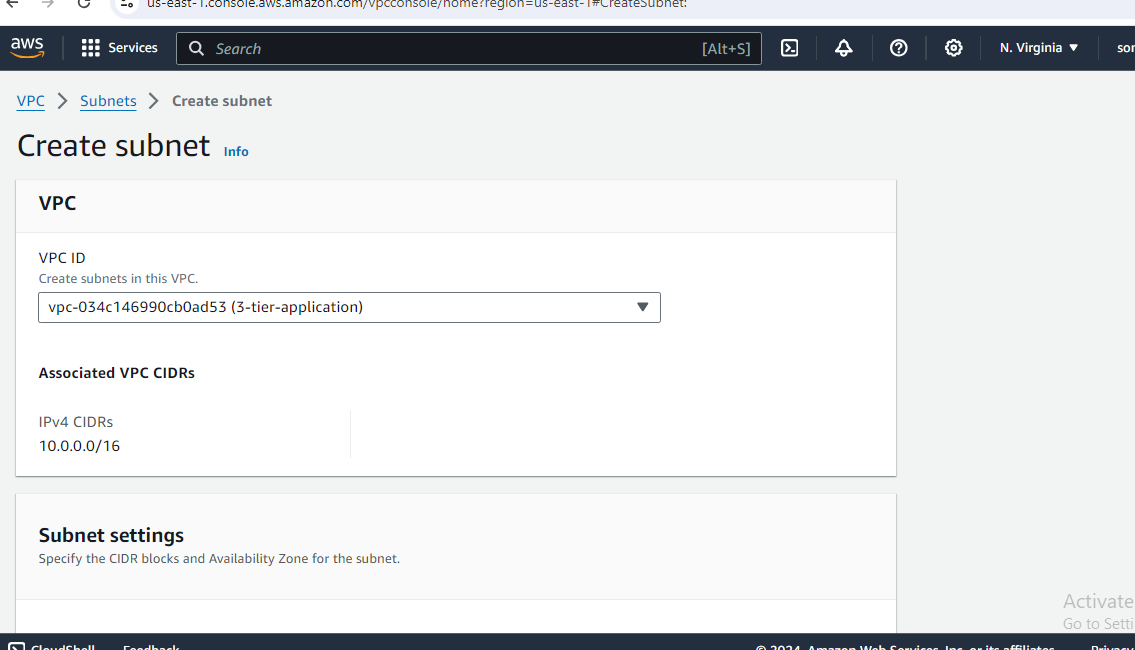Image resolution: width=1135 pixels, height=650 pixels.
Task: Open the Feedback link in the footer
Action: 150,646
